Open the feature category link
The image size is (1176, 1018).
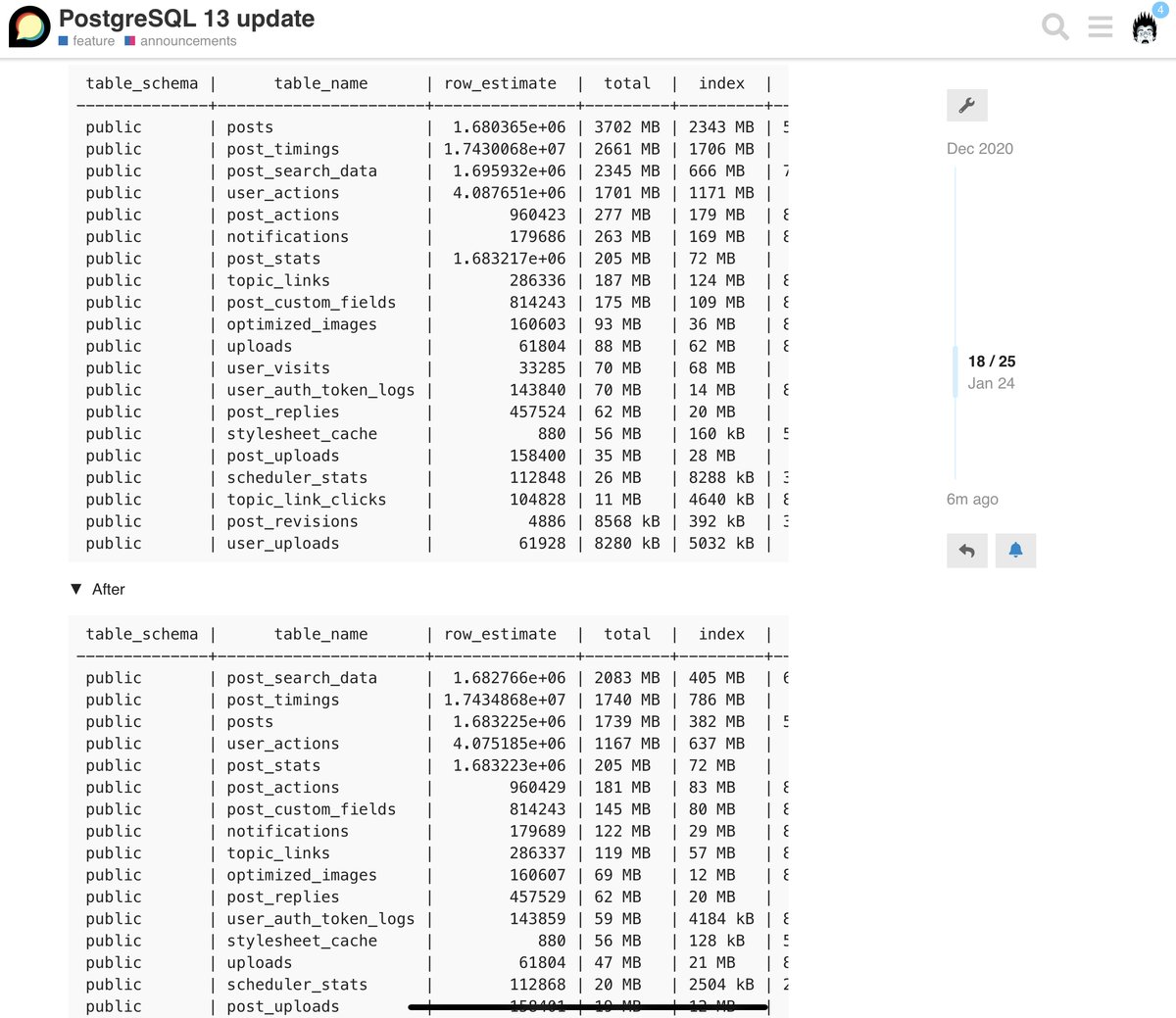pyautogui.click(x=93, y=41)
